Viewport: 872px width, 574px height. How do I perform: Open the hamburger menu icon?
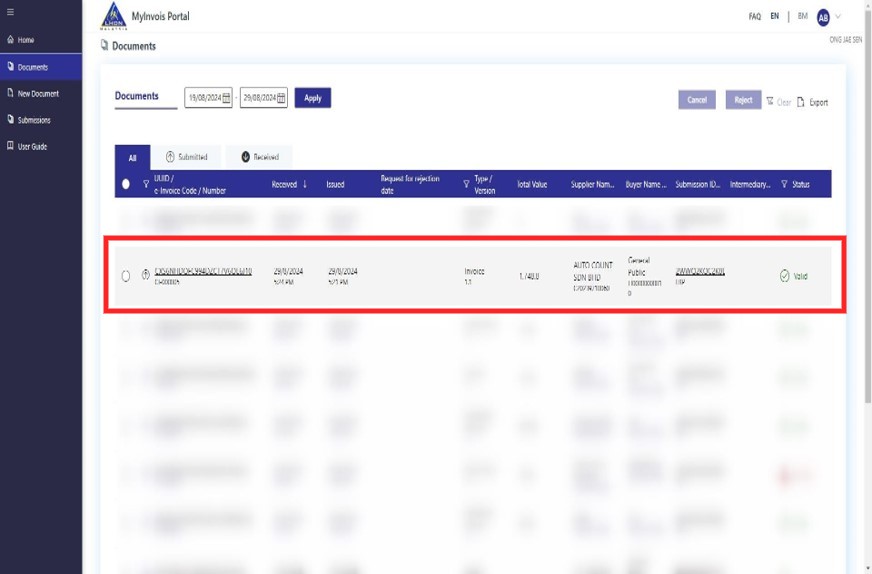(11, 12)
